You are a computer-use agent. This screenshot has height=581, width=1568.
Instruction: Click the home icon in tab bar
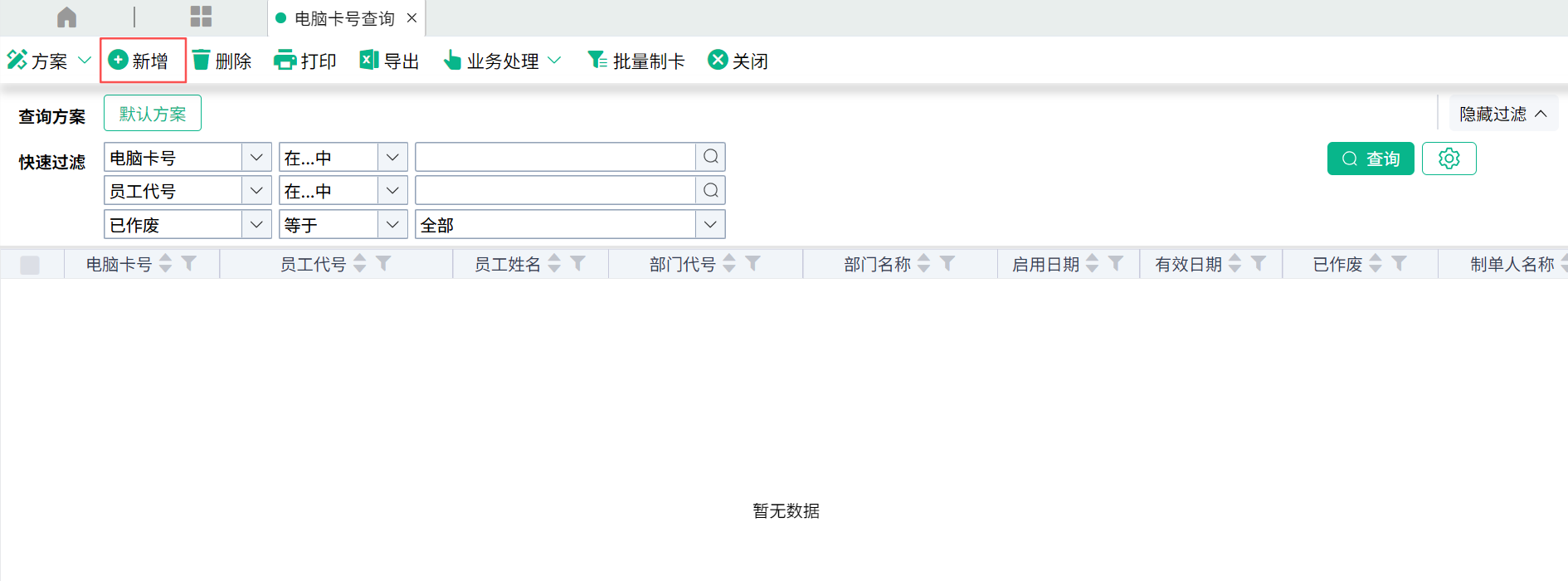[66, 17]
